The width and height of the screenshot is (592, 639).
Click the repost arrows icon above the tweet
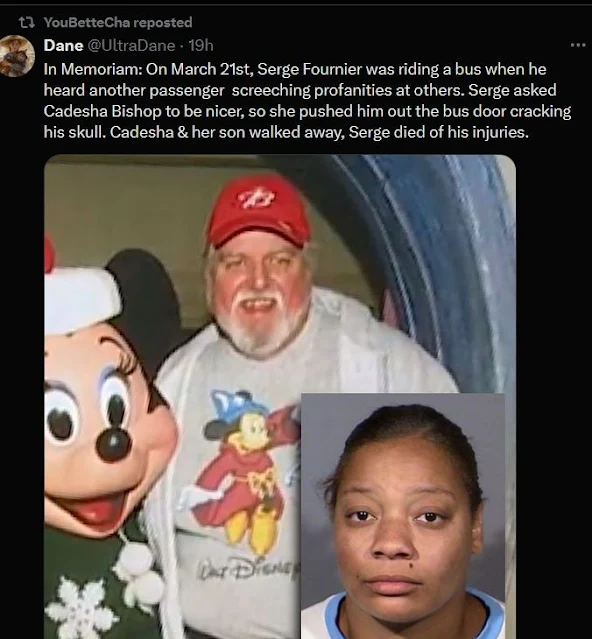[26, 22]
